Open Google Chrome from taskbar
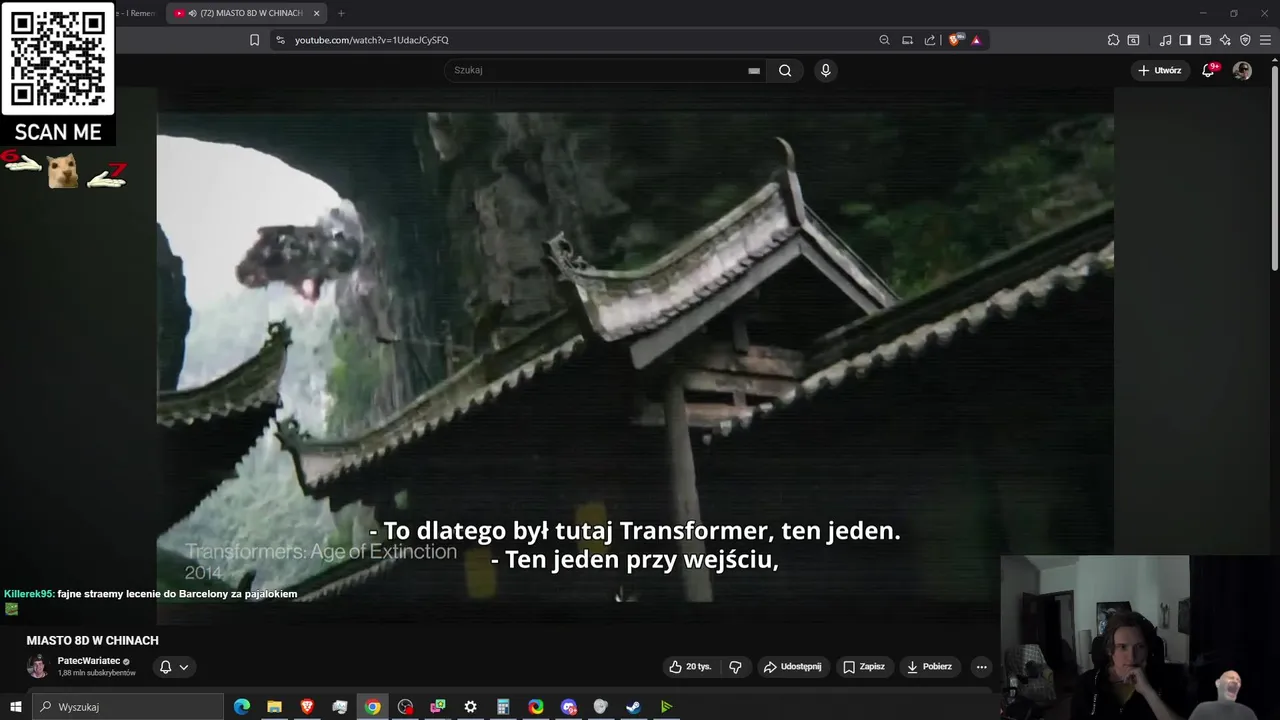 point(372,707)
